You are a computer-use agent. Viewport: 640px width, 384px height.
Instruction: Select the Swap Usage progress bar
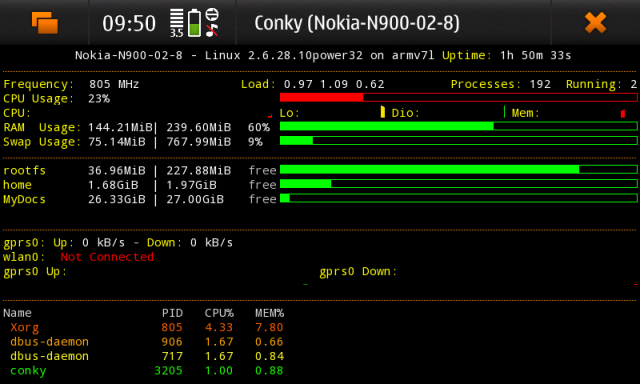[458, 141]
